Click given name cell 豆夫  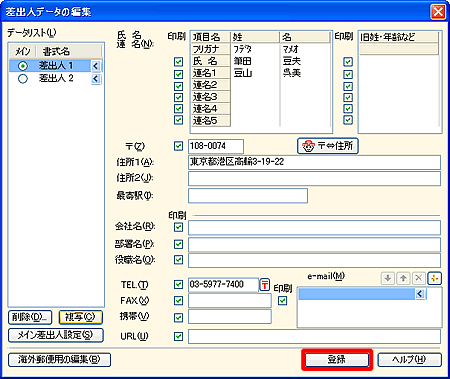(305, 61)
